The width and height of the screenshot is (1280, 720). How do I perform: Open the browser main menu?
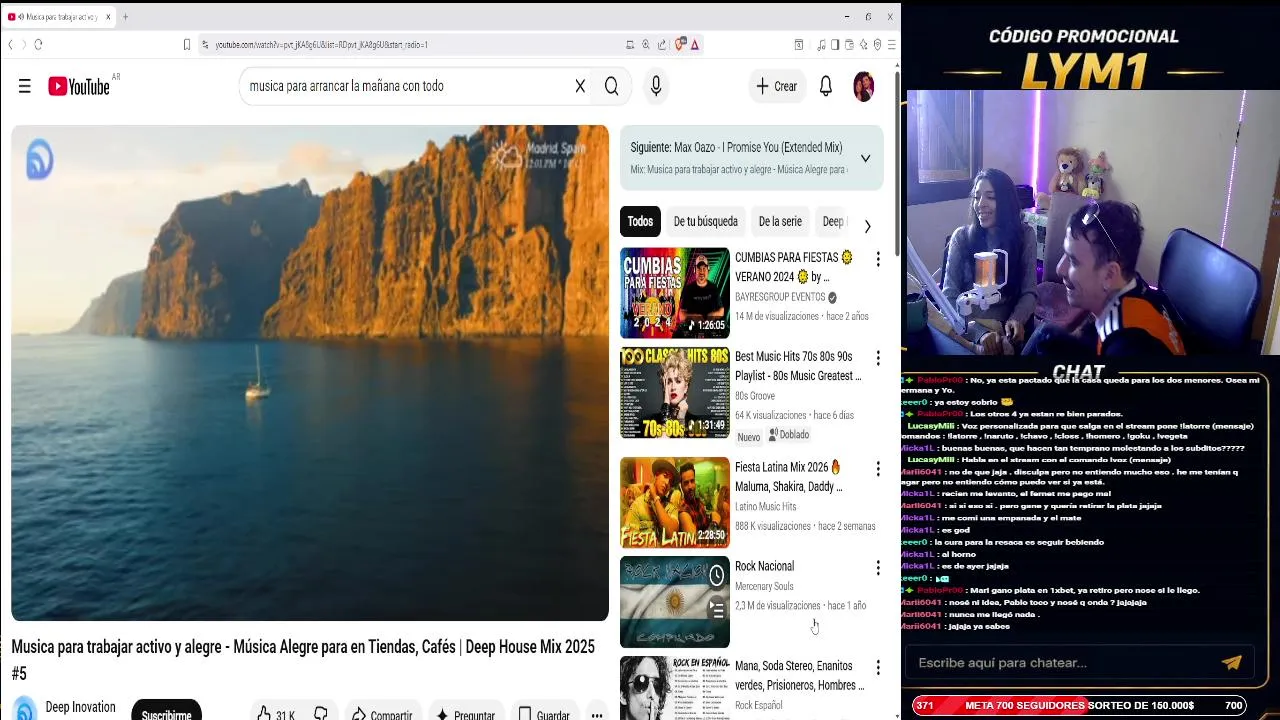891,44
